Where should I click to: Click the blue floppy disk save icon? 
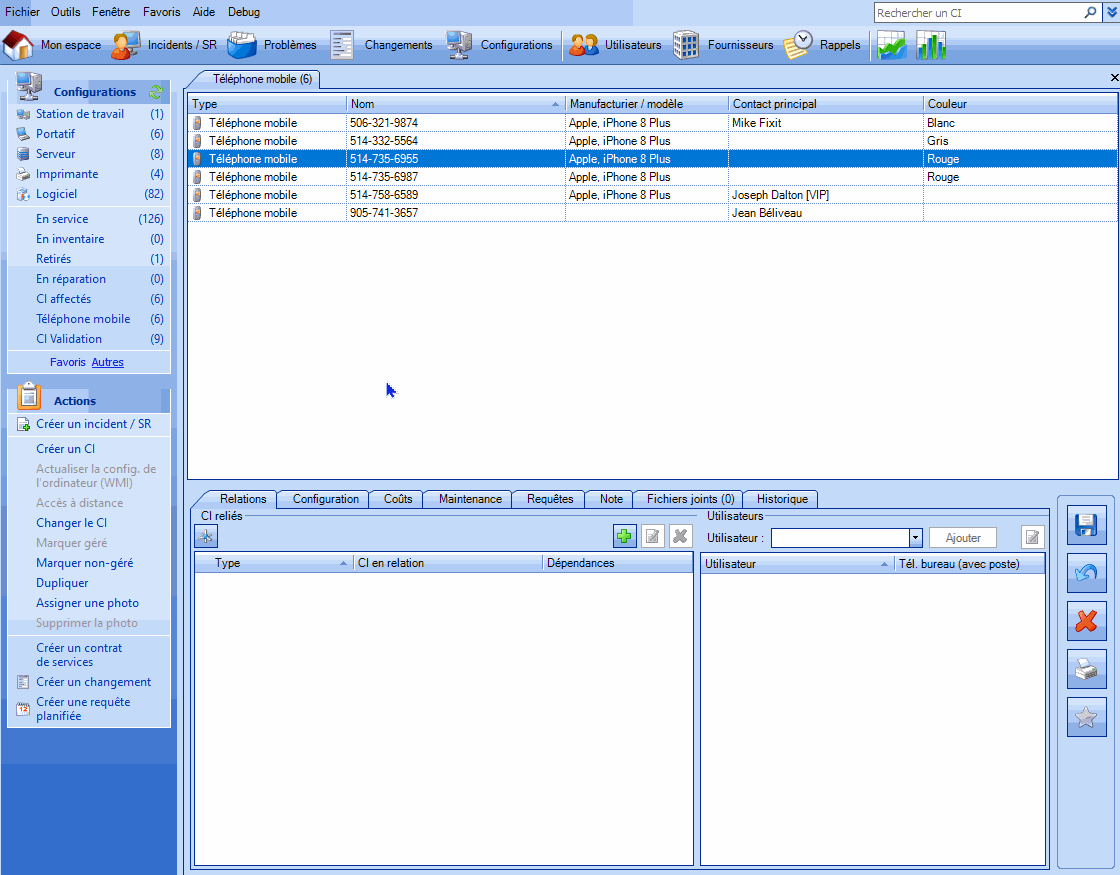[x=1086, y=525]
